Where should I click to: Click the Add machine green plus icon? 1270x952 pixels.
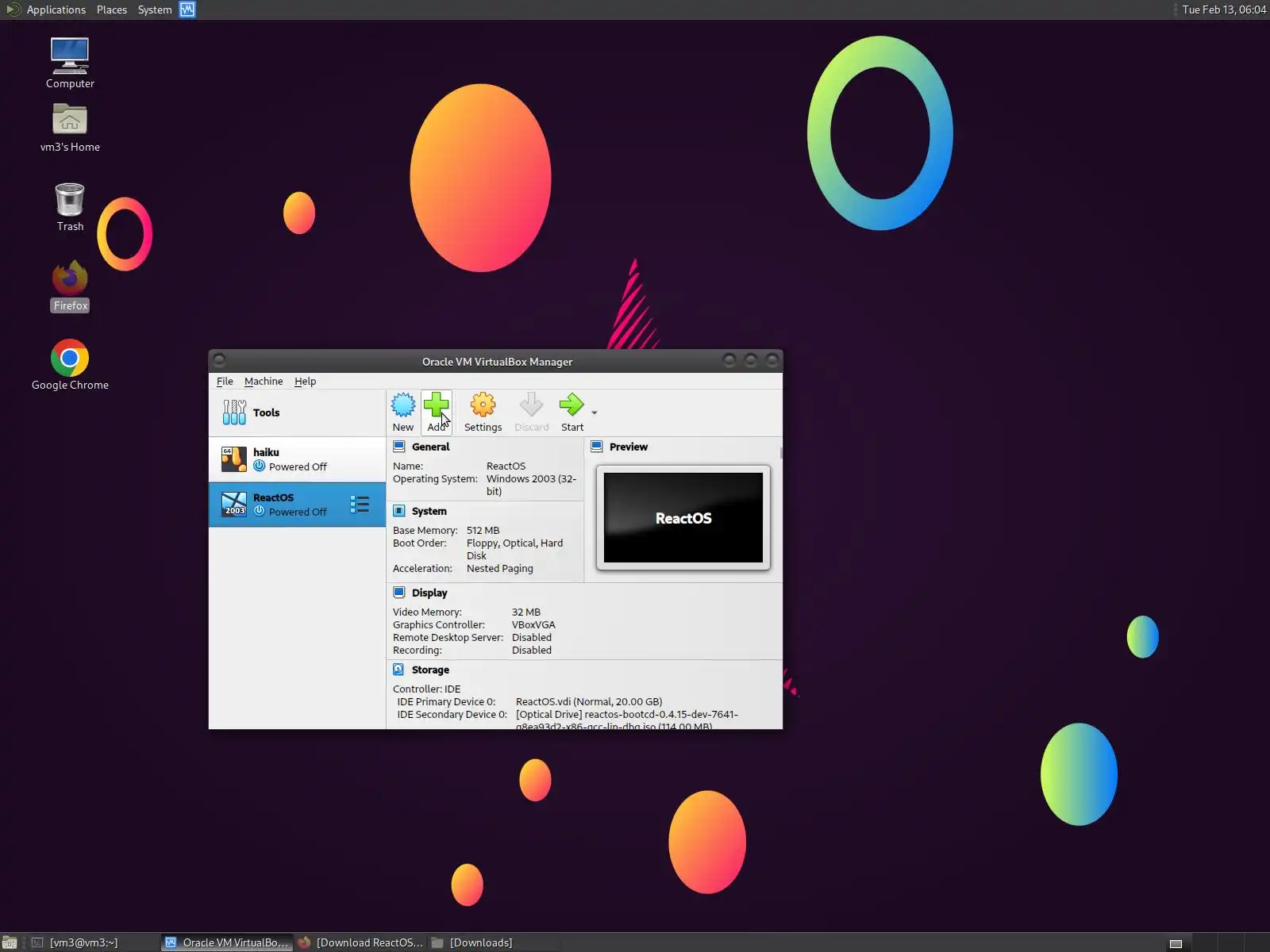(x=437, y=412)
